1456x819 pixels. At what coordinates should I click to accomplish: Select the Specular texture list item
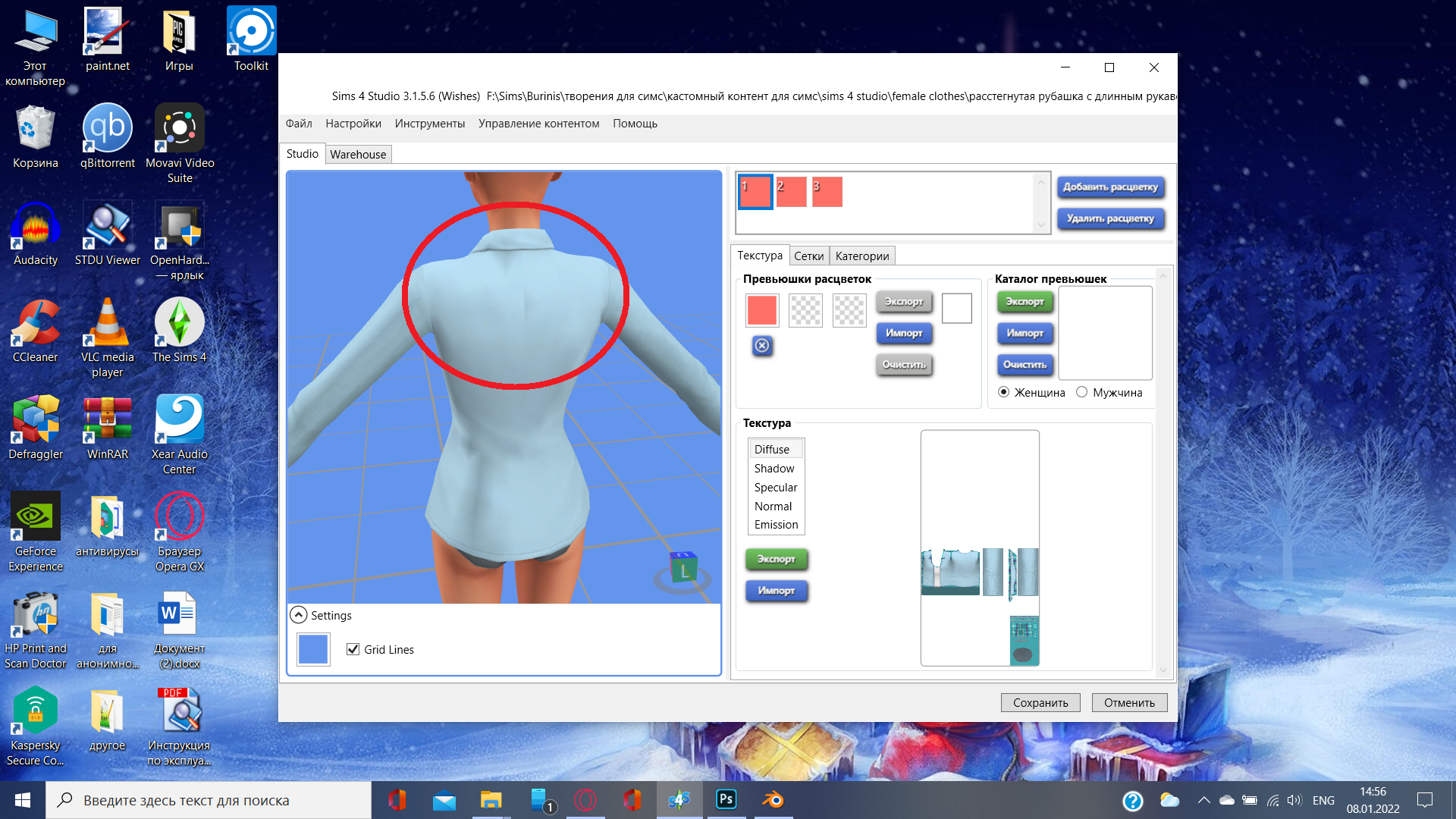(x=775, y=487)
